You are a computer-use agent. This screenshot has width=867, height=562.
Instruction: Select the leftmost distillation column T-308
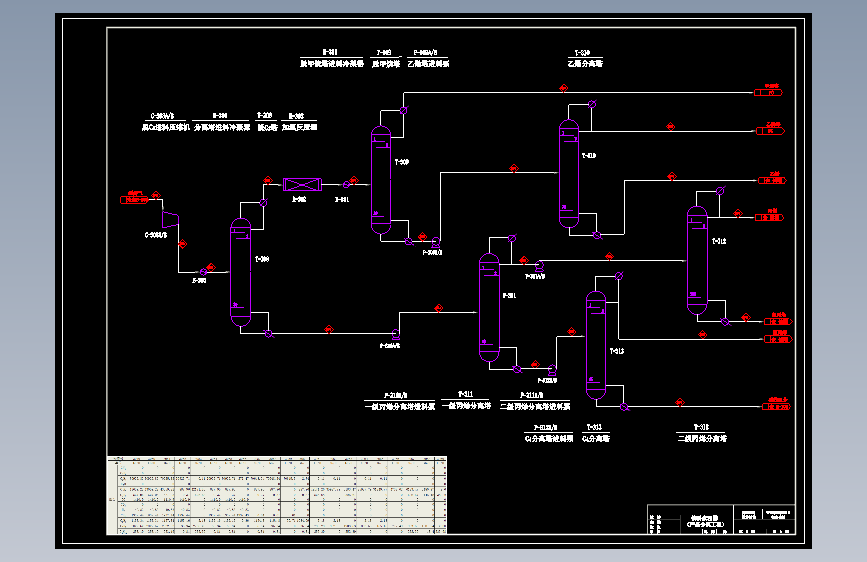(x=241, y=272)
